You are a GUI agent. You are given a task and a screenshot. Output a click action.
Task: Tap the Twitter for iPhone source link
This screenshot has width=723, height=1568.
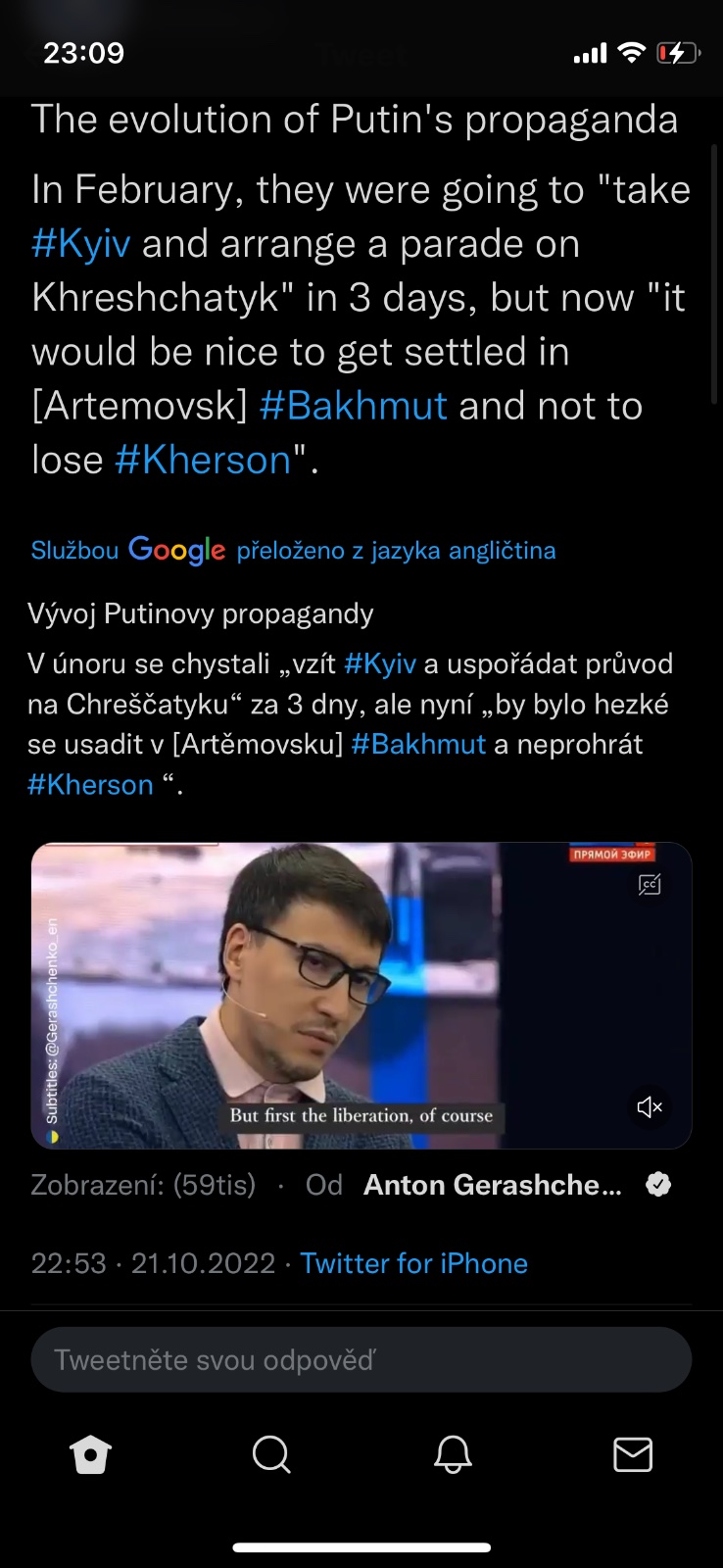click(413, 1263)
